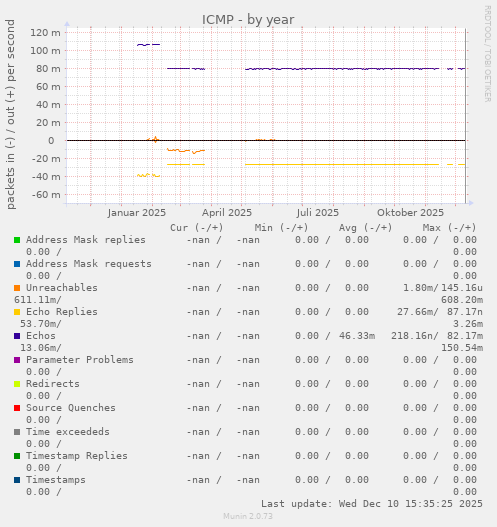This screenshot has width=497, height=527.
Task: Select the 'Parameter Problems' legend label
Action: tap(80, 360)
